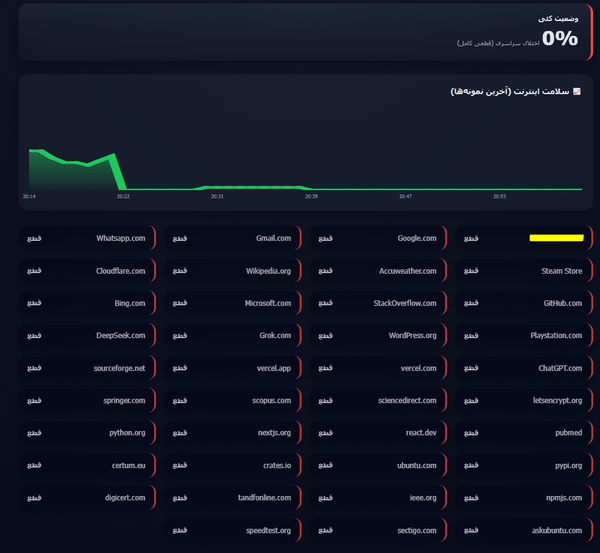Open the Whatsapp.com status card
This screenshot has height=553, width=600.
tap(88, 238)
